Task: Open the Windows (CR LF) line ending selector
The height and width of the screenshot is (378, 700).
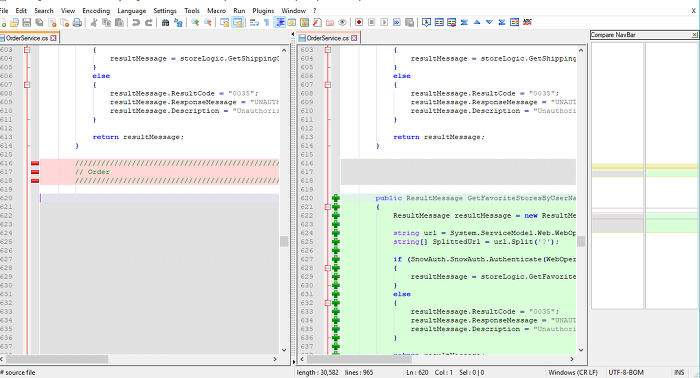Action: (573, 372)
